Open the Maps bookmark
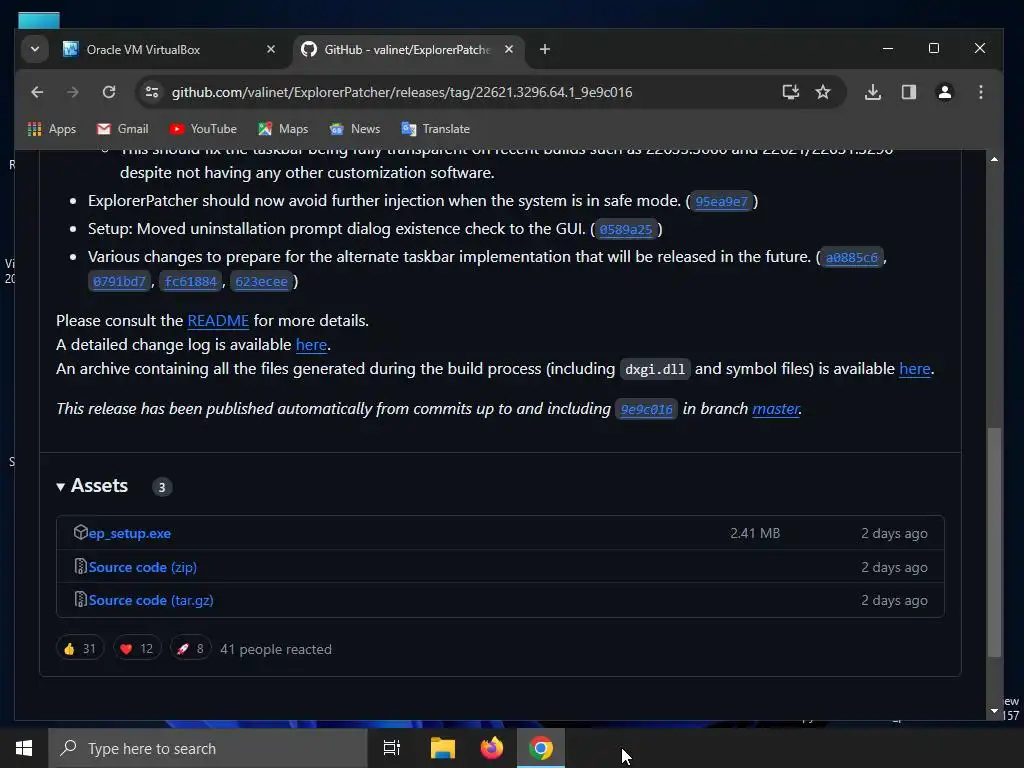This screenshot has height=768, width=1024. pos(283,129)
